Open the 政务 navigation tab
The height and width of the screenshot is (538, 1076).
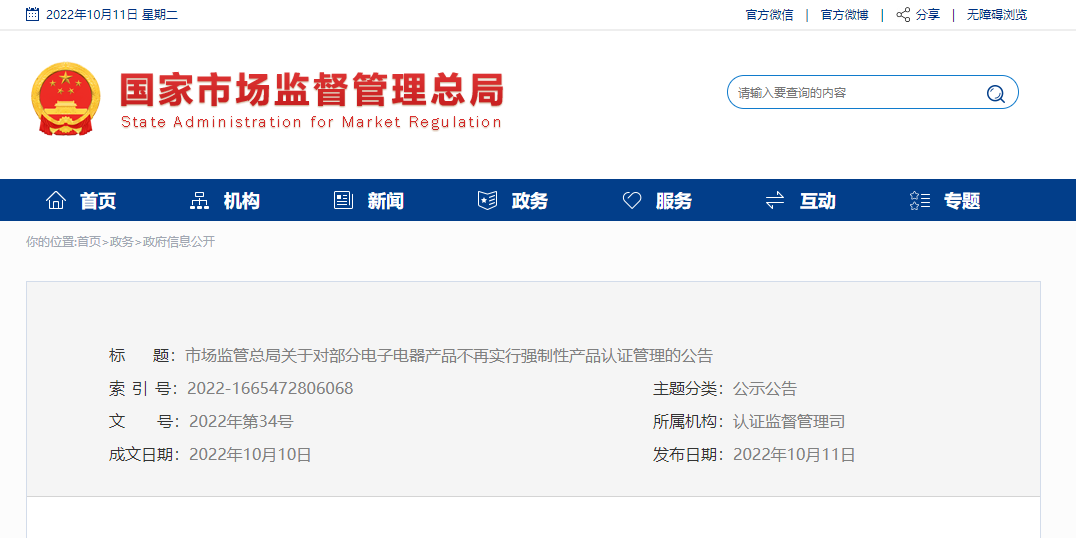coord(530,201)
